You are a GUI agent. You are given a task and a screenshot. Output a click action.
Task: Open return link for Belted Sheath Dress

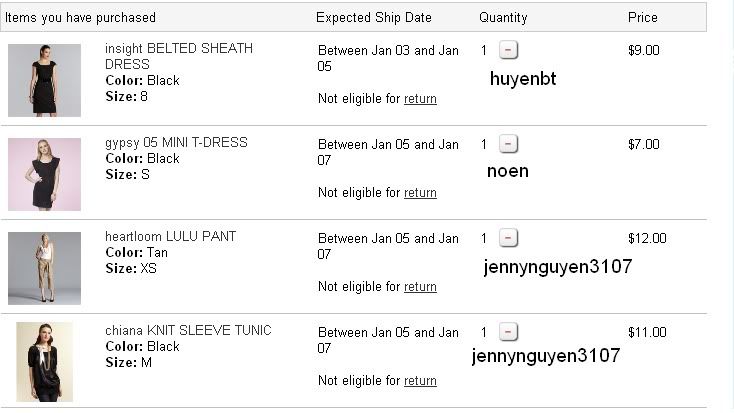(x=420, y=99)
